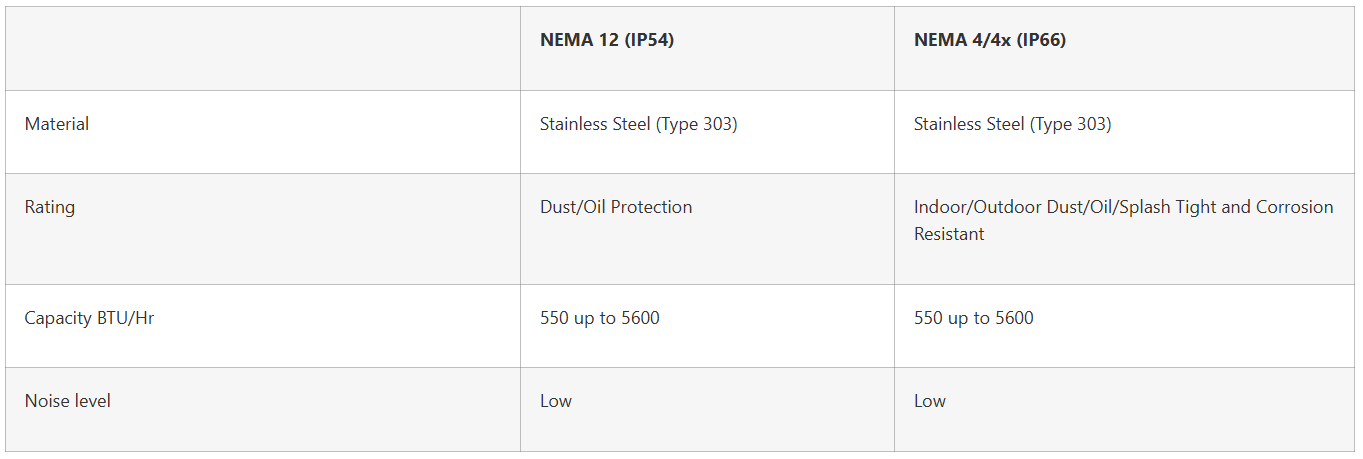
Task: Click Low noise value under NEMA 12
Action: click(556, 401)
